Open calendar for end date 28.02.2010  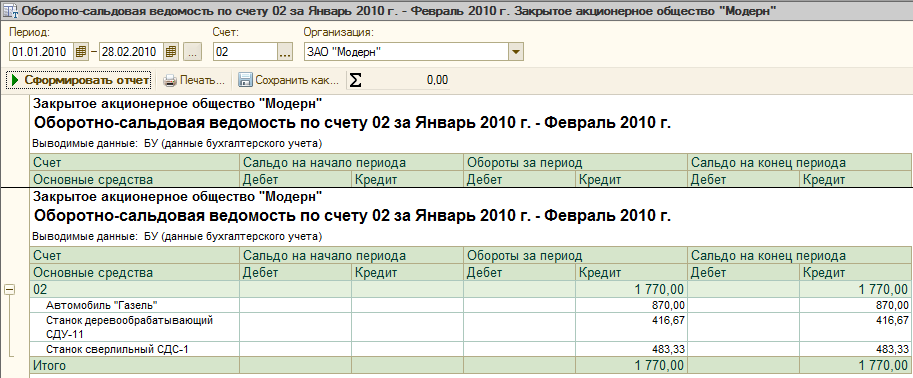171,52
